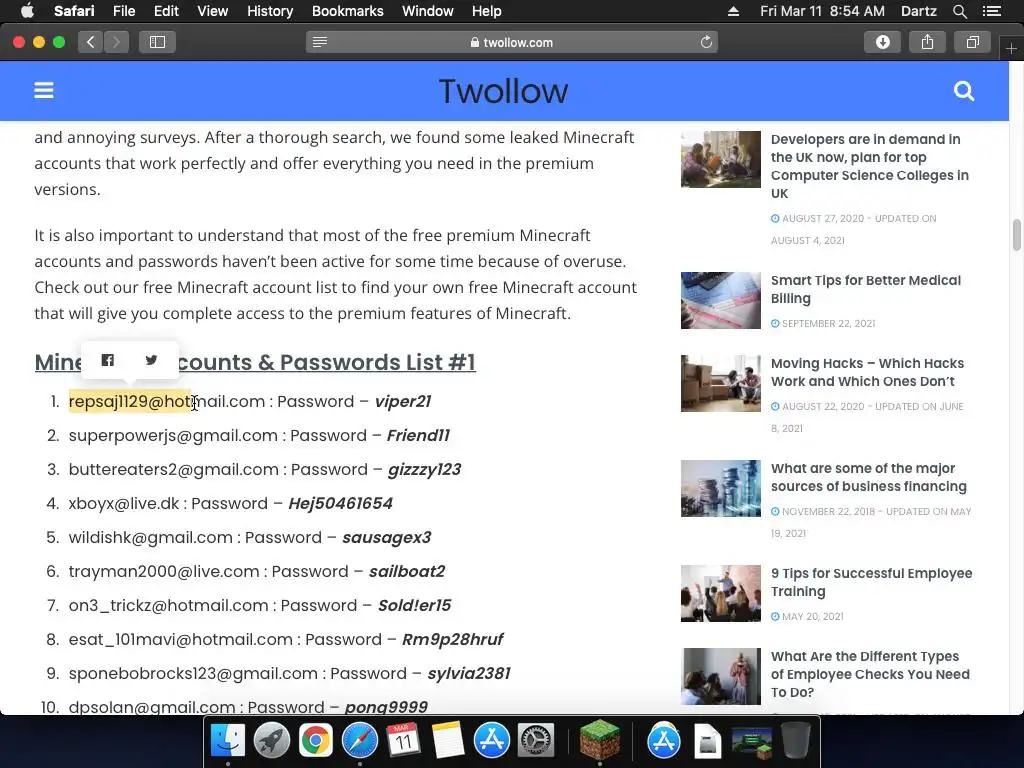This screenshot has height=768, width=1024.
Task: Click the eject icon in menu bar
Action: click(x=733, y=11)
